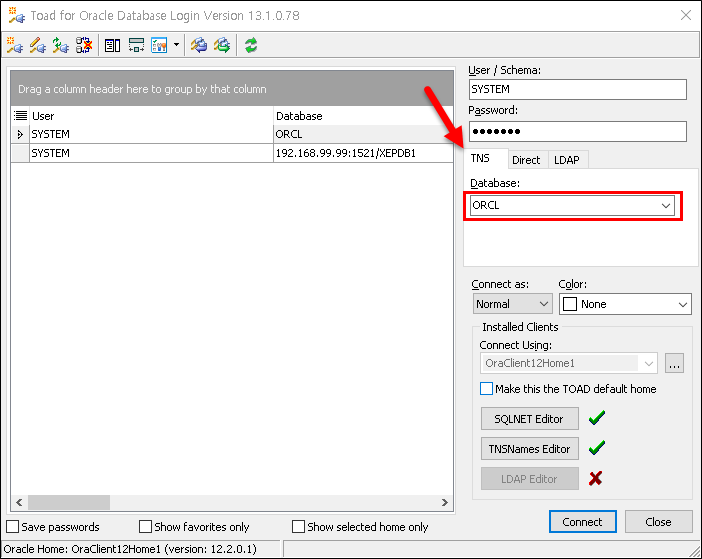This screenshot has width=702, height=559.
Task: Expand the Connect as Normal dropdown
Action: 544,304
